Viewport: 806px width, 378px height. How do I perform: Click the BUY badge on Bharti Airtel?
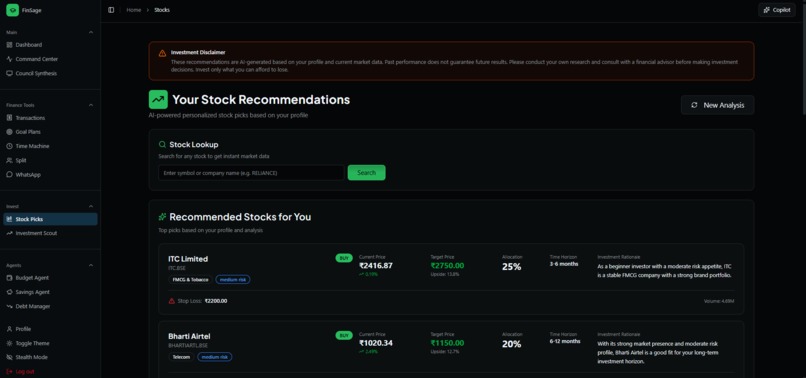coord(344,335)
